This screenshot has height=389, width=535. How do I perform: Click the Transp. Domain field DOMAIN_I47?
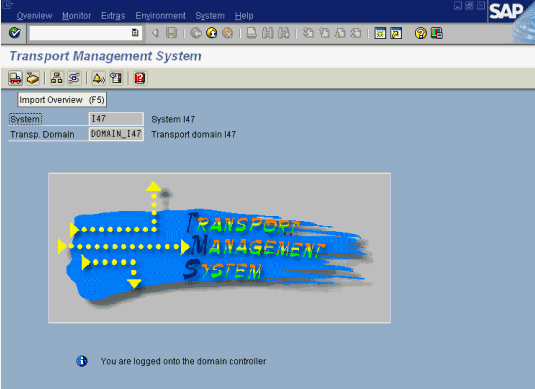point(116,134)
